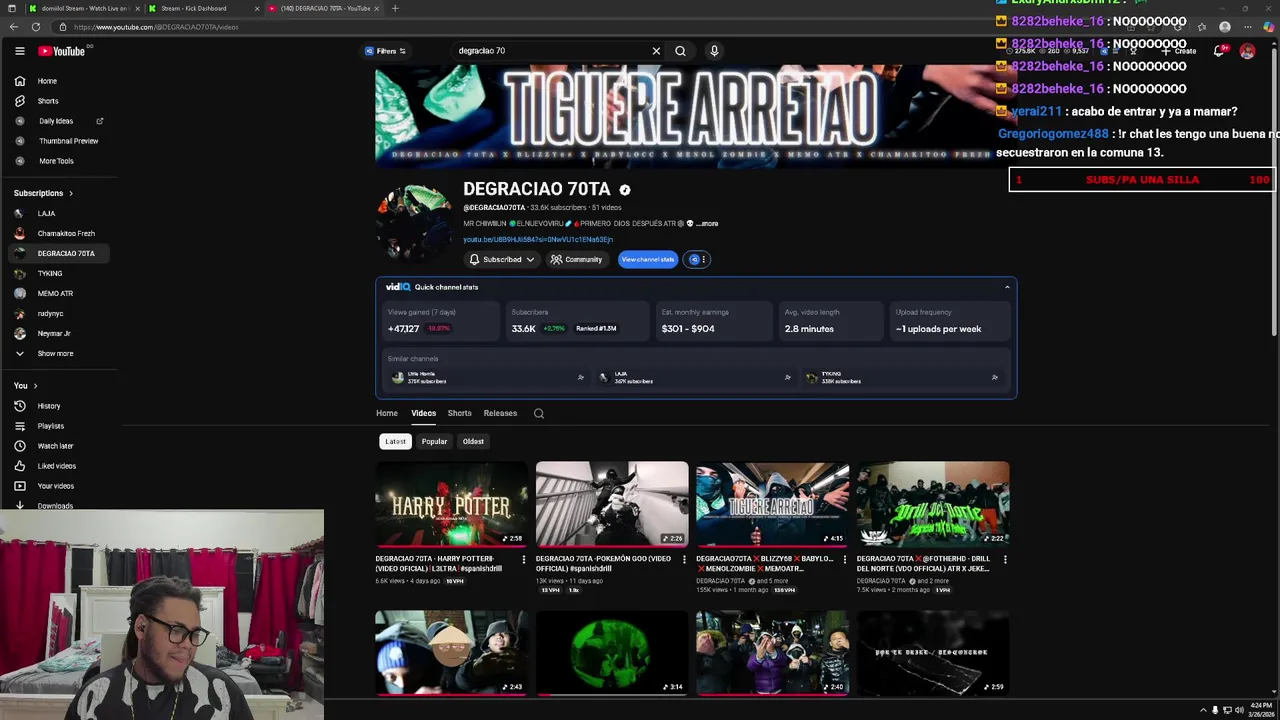Switch to the Kick Dashboard browser tab
The height and width of the screenshot is (720, 1280).
pos(194,8)
